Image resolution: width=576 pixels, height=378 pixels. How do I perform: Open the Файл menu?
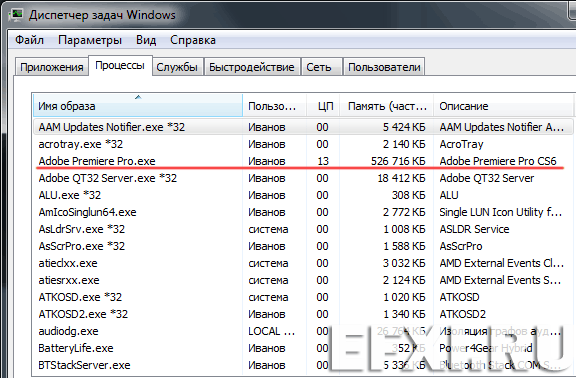tap(29, 40)
